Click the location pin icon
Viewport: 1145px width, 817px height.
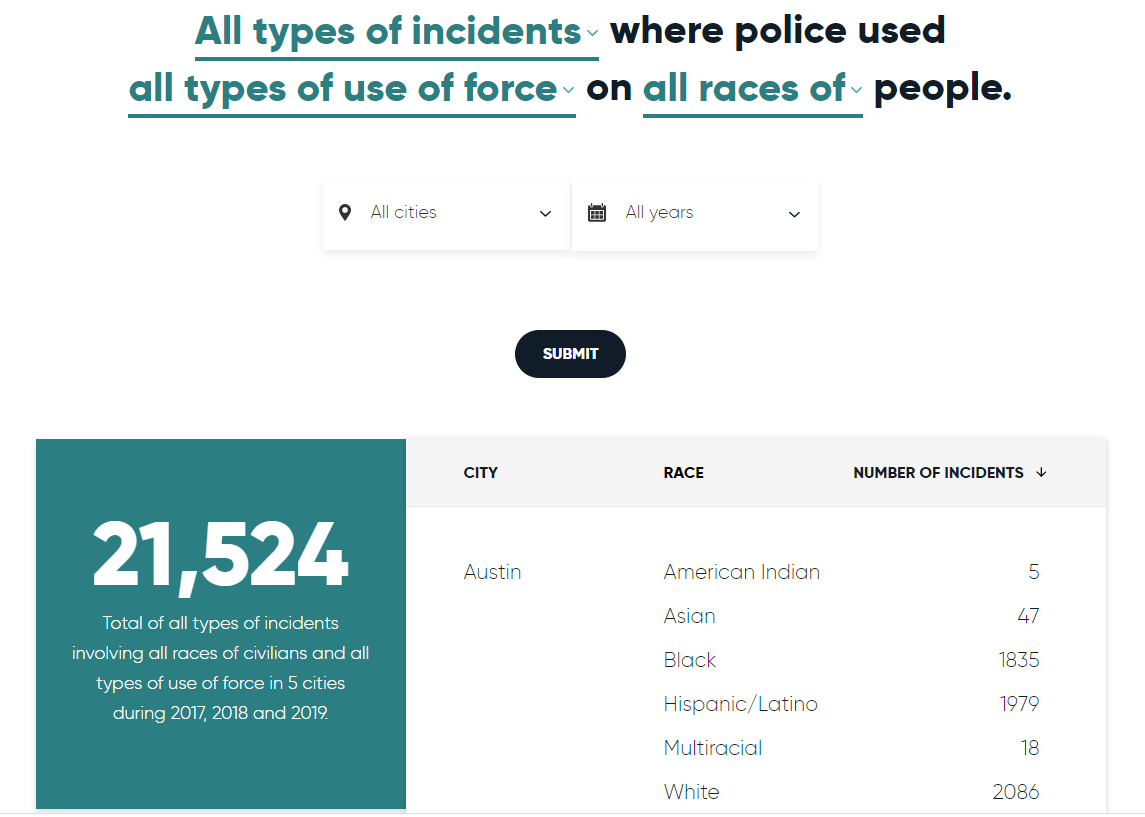345,213
